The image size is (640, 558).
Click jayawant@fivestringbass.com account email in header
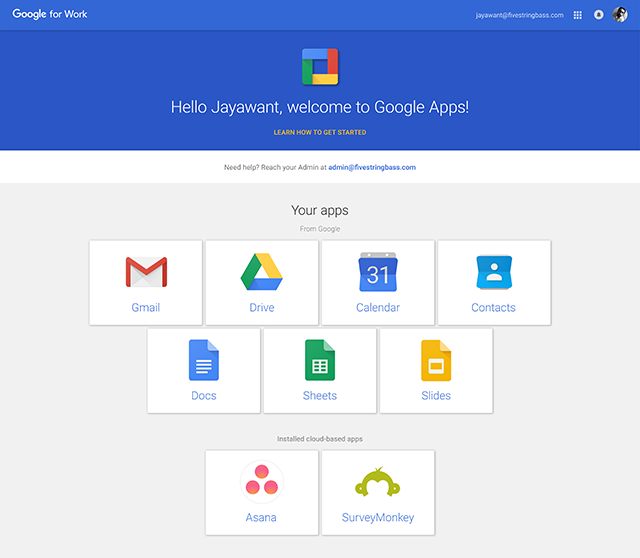tap(520, 15)
